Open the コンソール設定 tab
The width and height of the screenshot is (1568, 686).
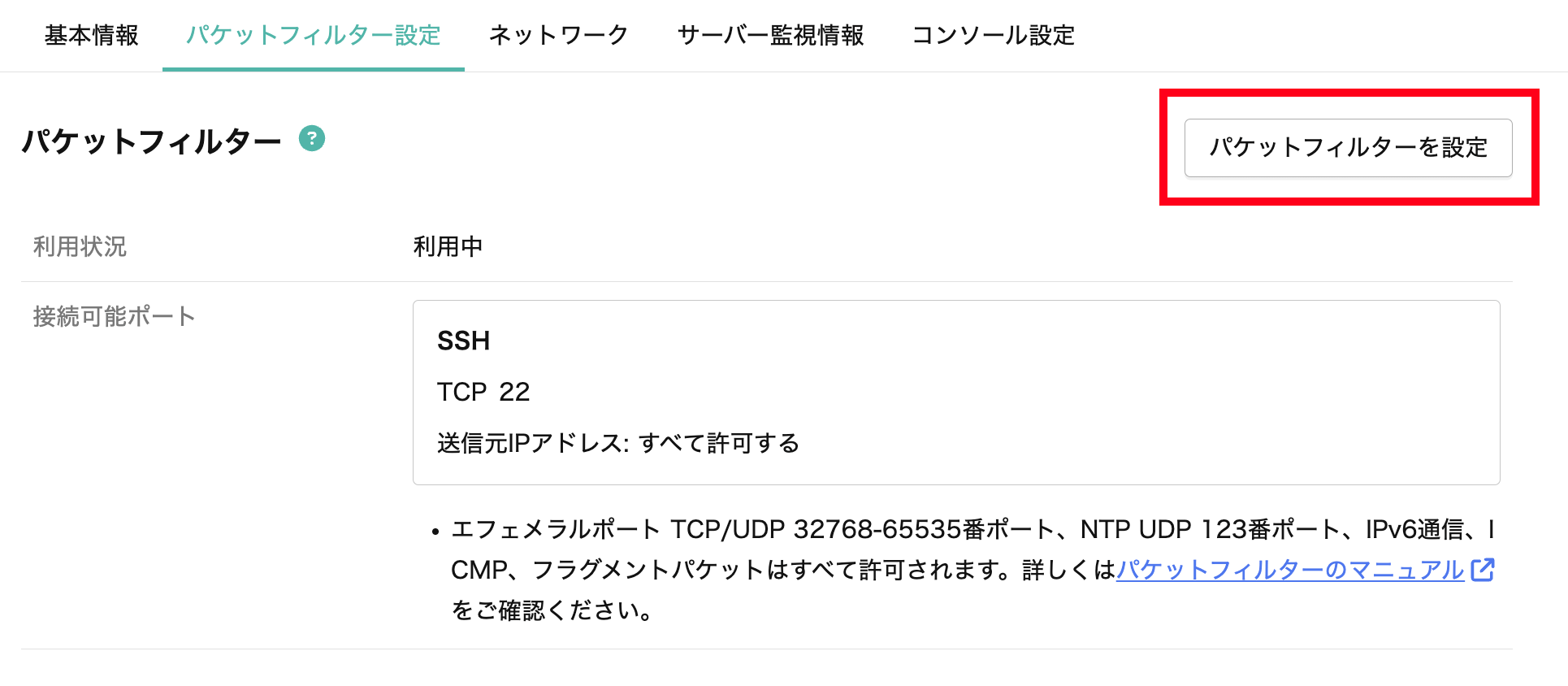click(994, 36)
